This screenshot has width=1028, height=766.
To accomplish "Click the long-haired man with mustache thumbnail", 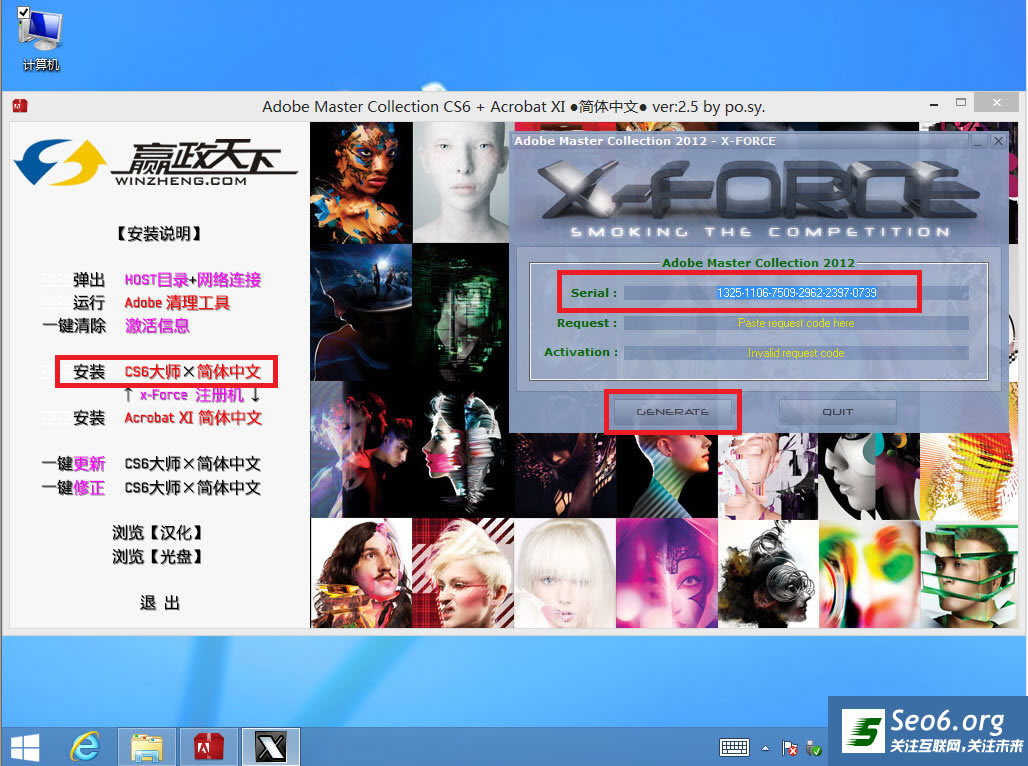I will (361, 573).
